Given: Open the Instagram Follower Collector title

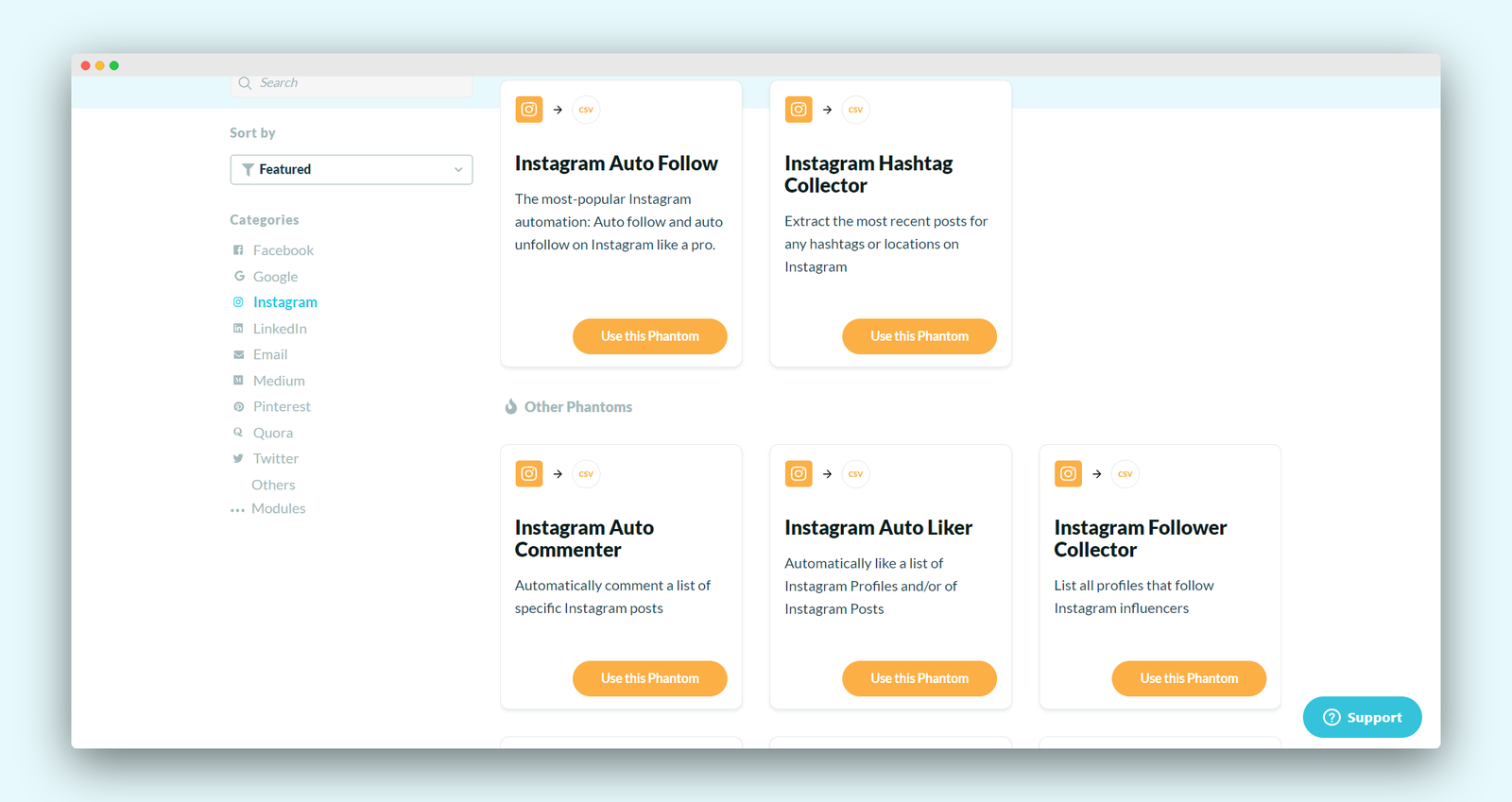Looking at the screenshot, I should 1141,538.
